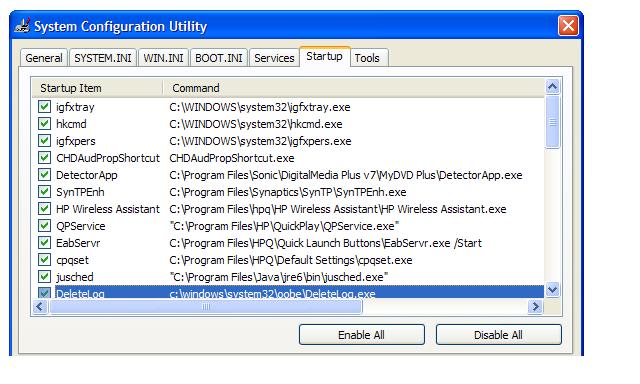Select the Startup tab
Image resolution: width=640 pixels, height=384 pixels.
pyautogui.click(x=324, y=56)
